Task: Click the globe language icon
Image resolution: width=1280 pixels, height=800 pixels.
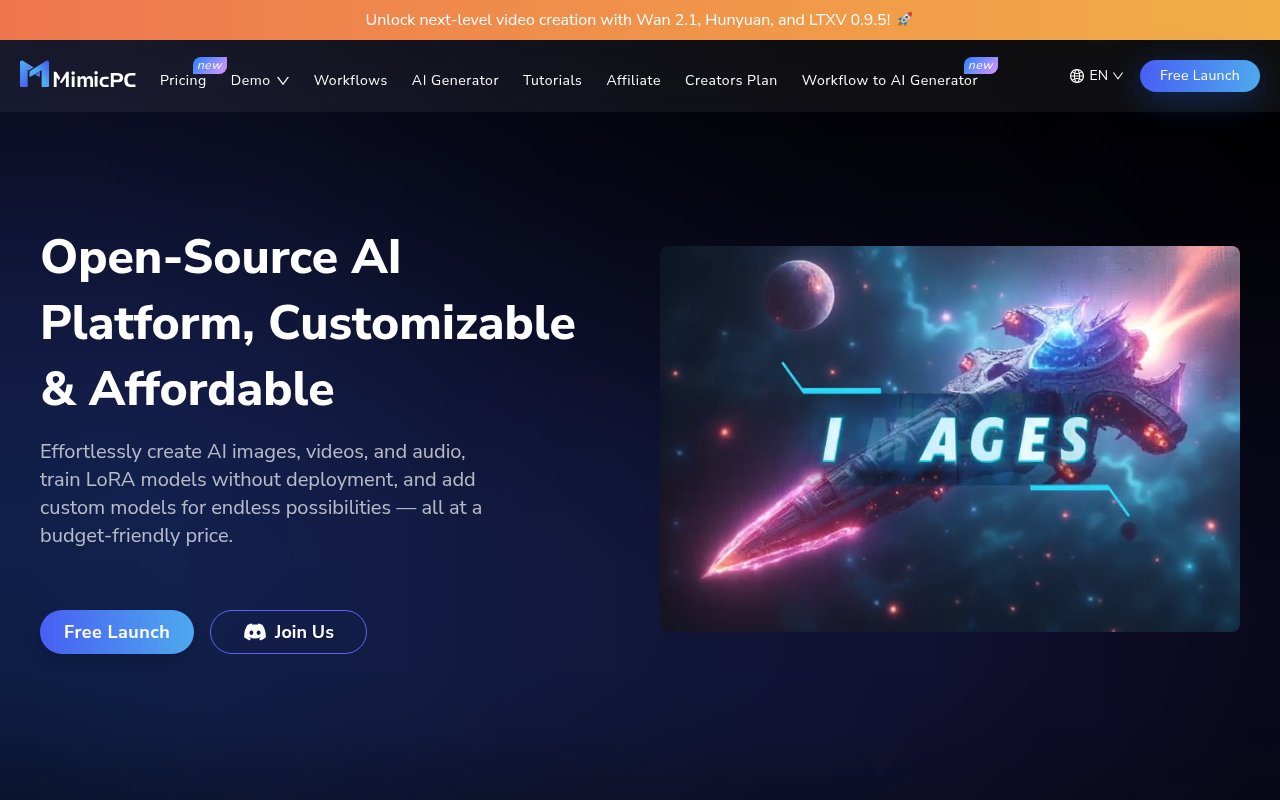Action: click(1075, 75)
